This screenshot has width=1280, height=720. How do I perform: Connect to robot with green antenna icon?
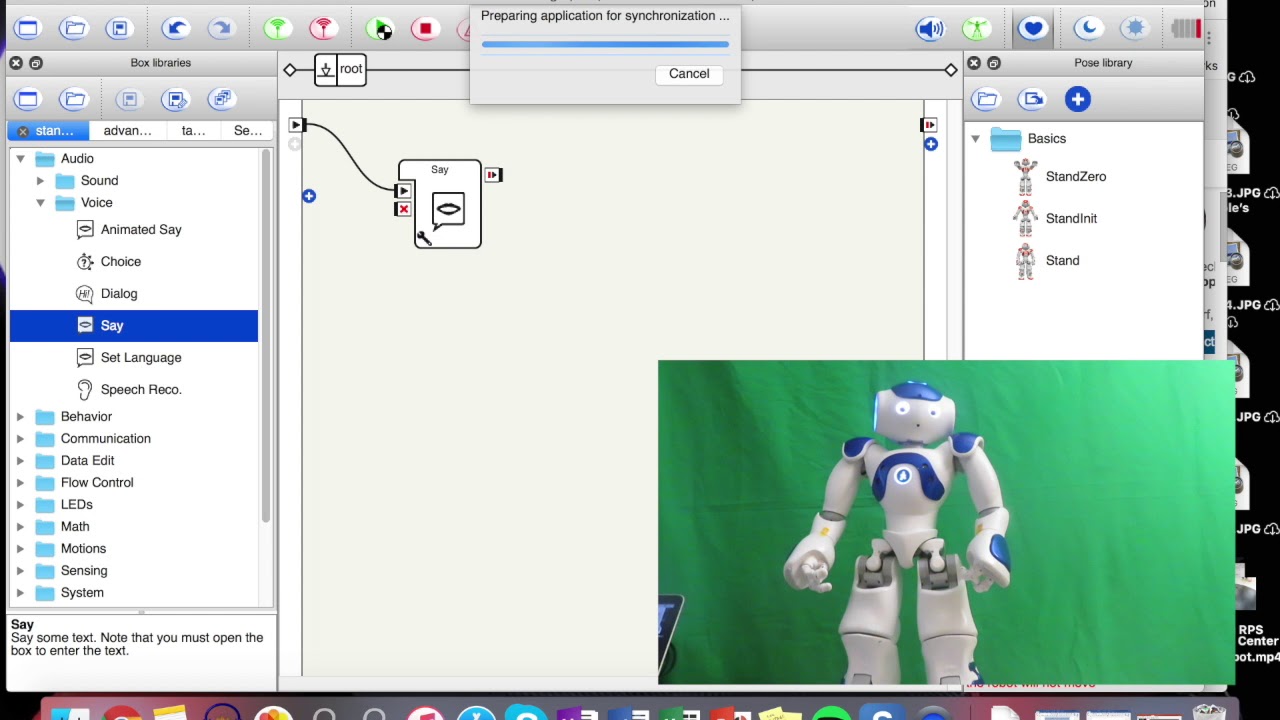[277, 28]
